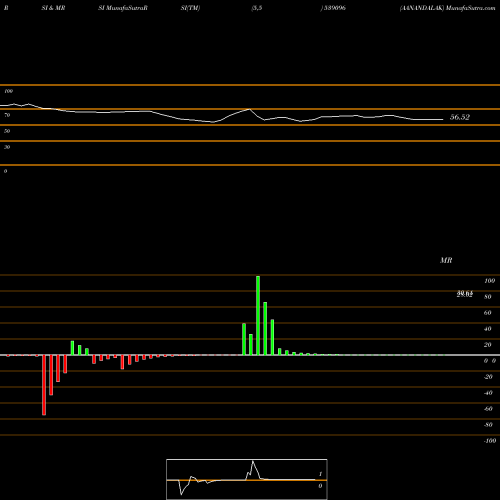This screenshot has width=500, height=500.
Task: Click the RSI axis label 70
Action: pos(7,115)
